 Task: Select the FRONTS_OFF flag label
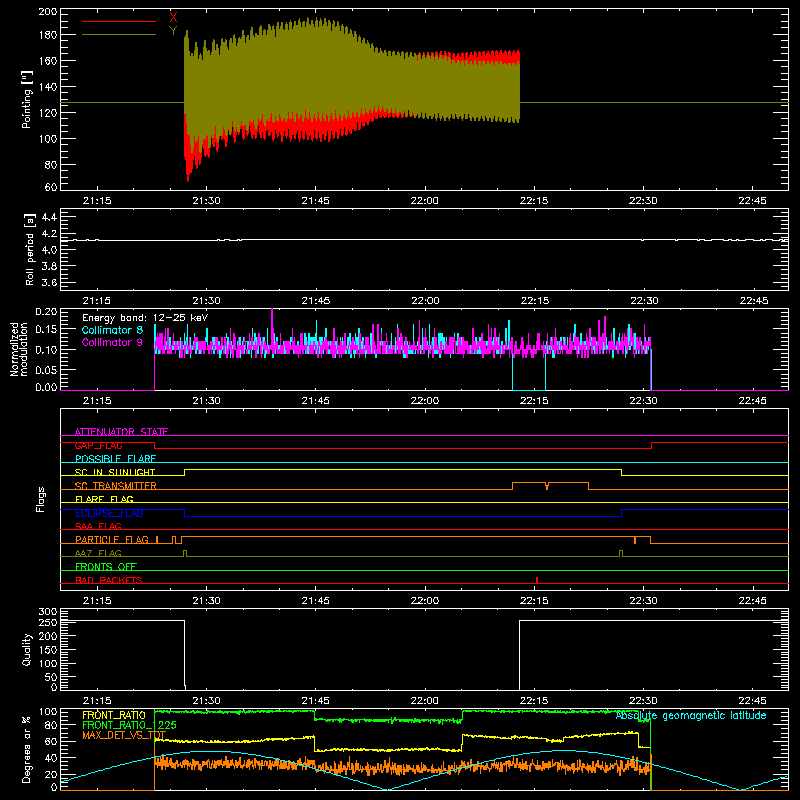(x=106, y=566)
